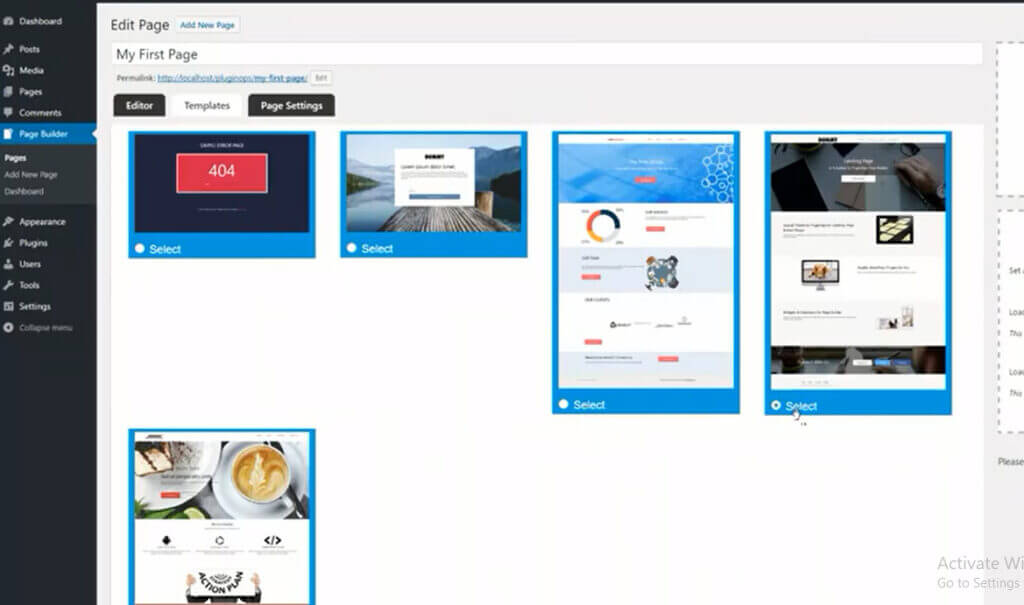Click the Appearance brush icon
Screen dimensions: 1024x605
8,221
